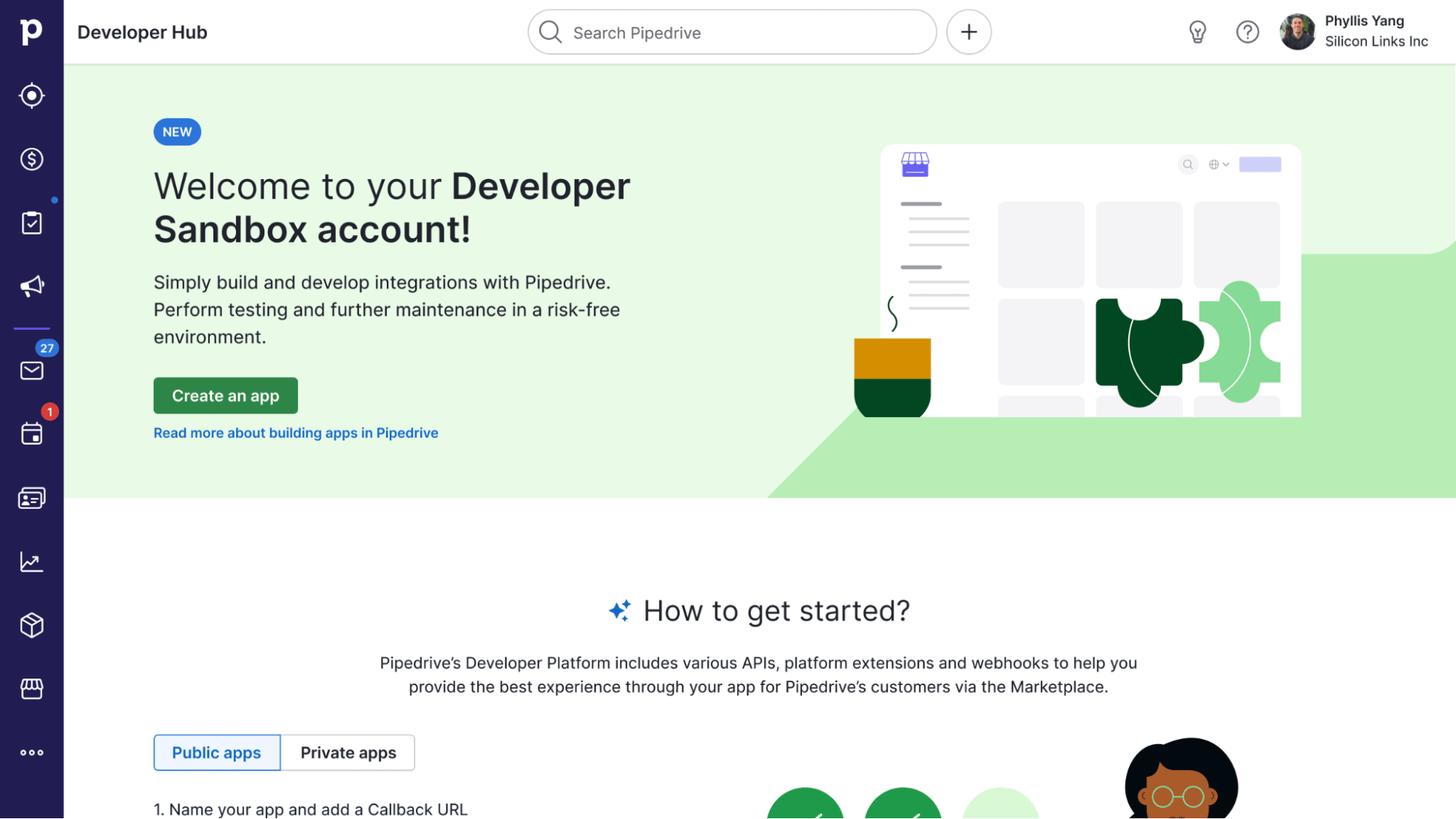Click the megaphone/campaigns icon in sidebar

tap(31, 286)
